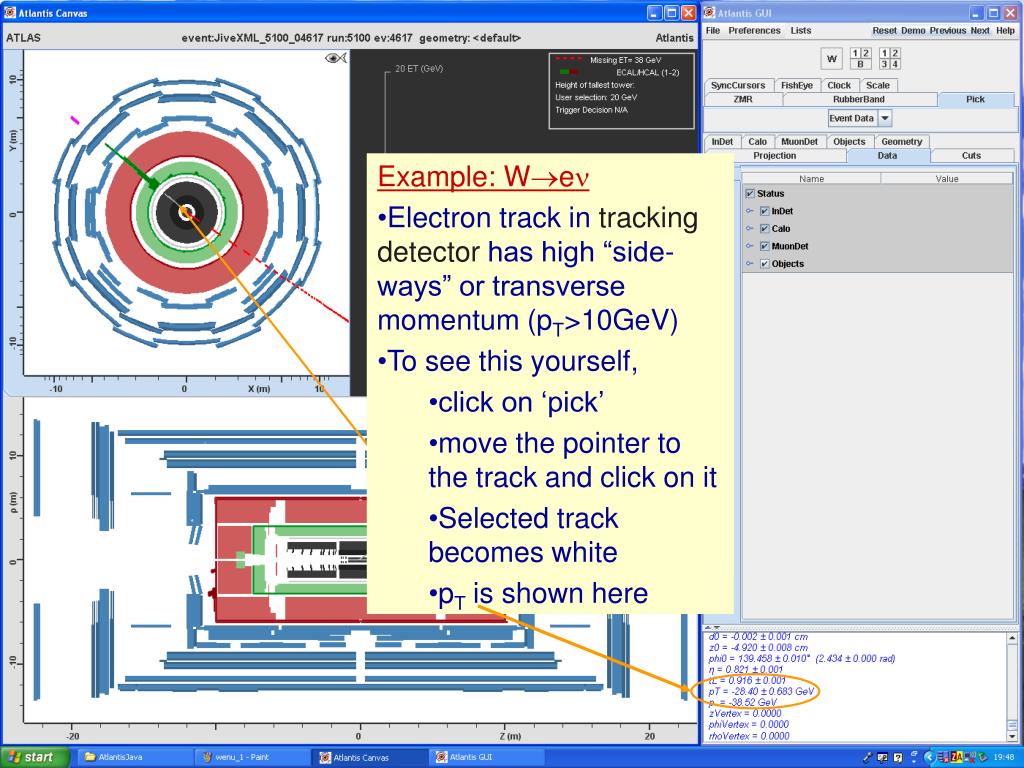
Task: Switch to the RubberBand tab
Action: pos(858,99)
